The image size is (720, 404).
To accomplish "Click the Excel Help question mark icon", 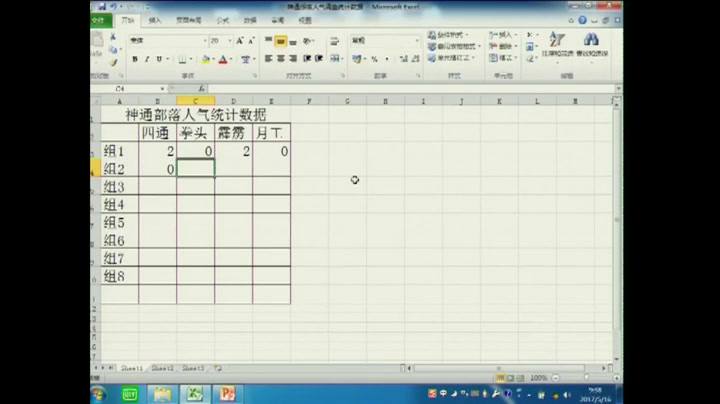I will click(582, 20).
